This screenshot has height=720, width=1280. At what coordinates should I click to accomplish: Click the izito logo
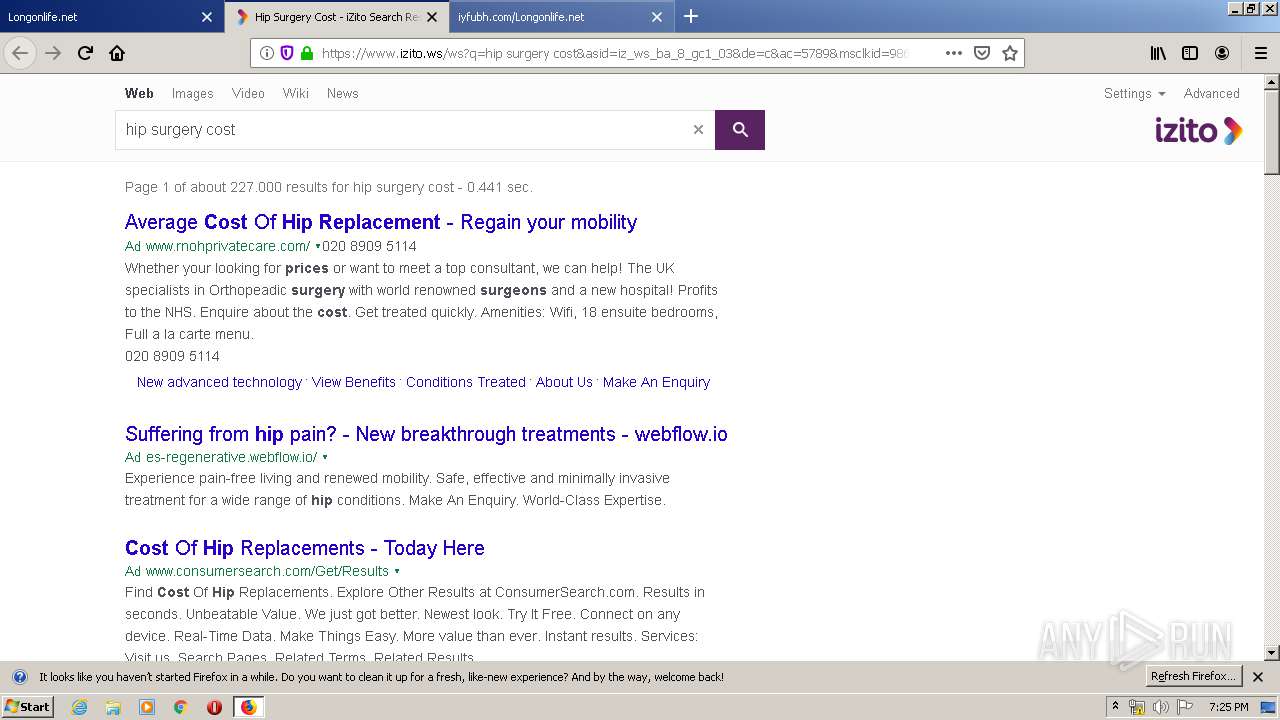(1198, 131)
